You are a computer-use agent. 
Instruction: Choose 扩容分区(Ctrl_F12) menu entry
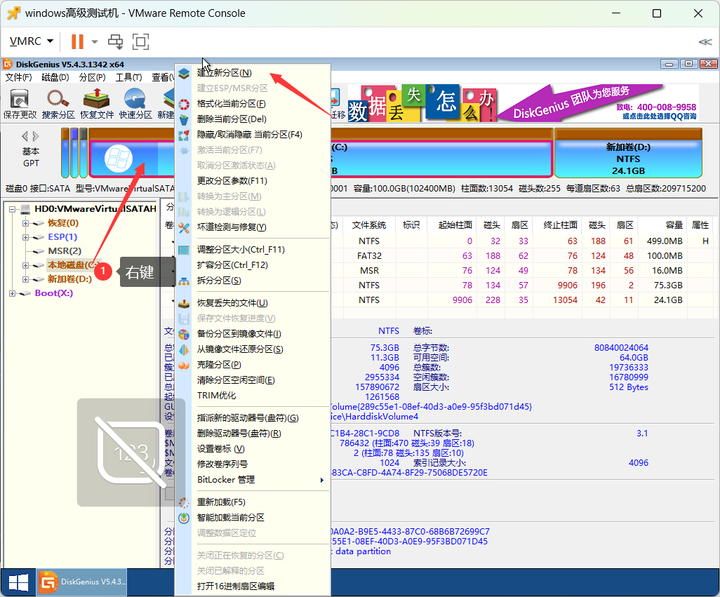coord(253,265)
